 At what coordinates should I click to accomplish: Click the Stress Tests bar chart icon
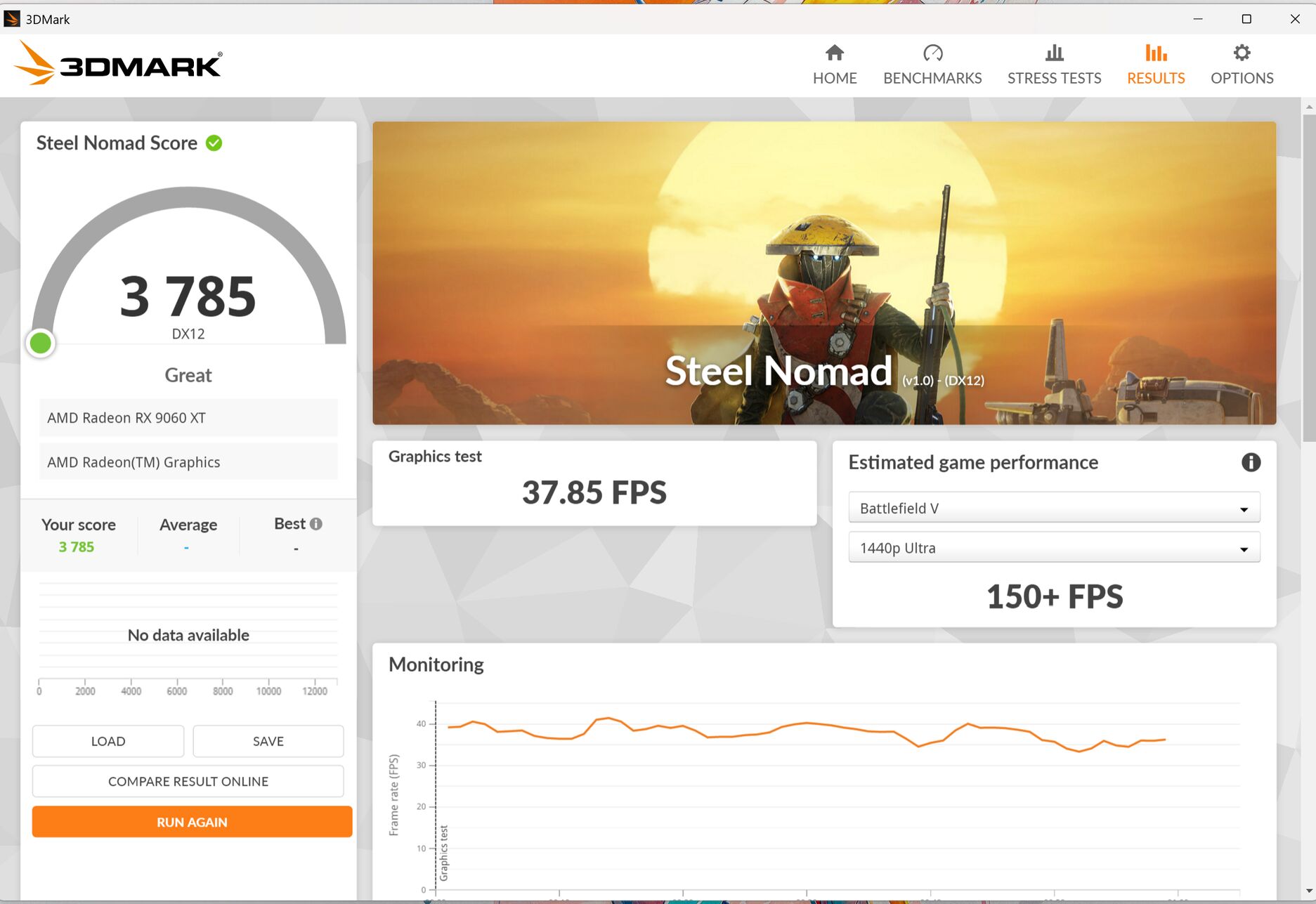[1054, 53]
